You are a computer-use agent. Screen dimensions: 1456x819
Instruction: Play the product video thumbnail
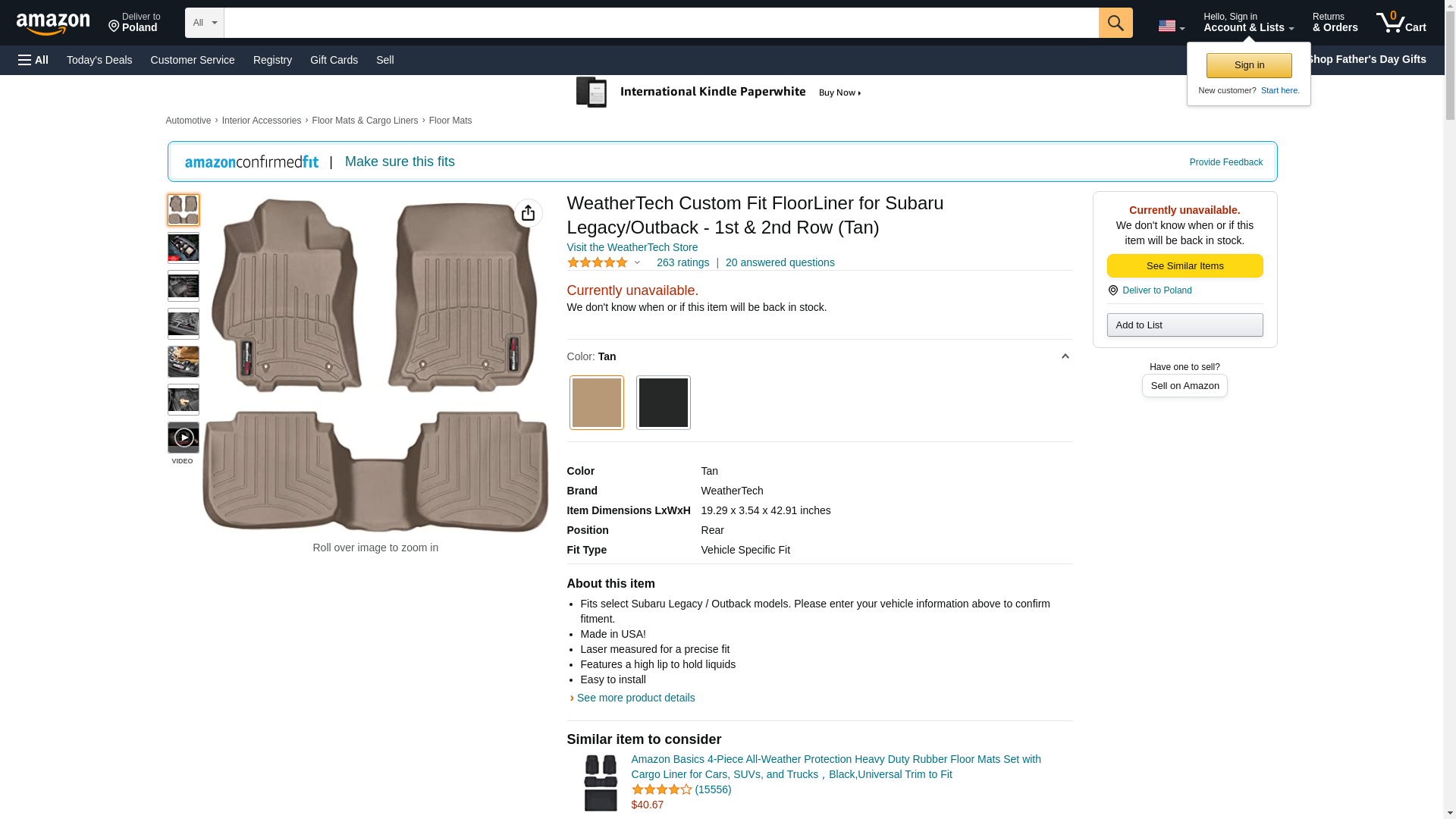click(x=184, y=438)
